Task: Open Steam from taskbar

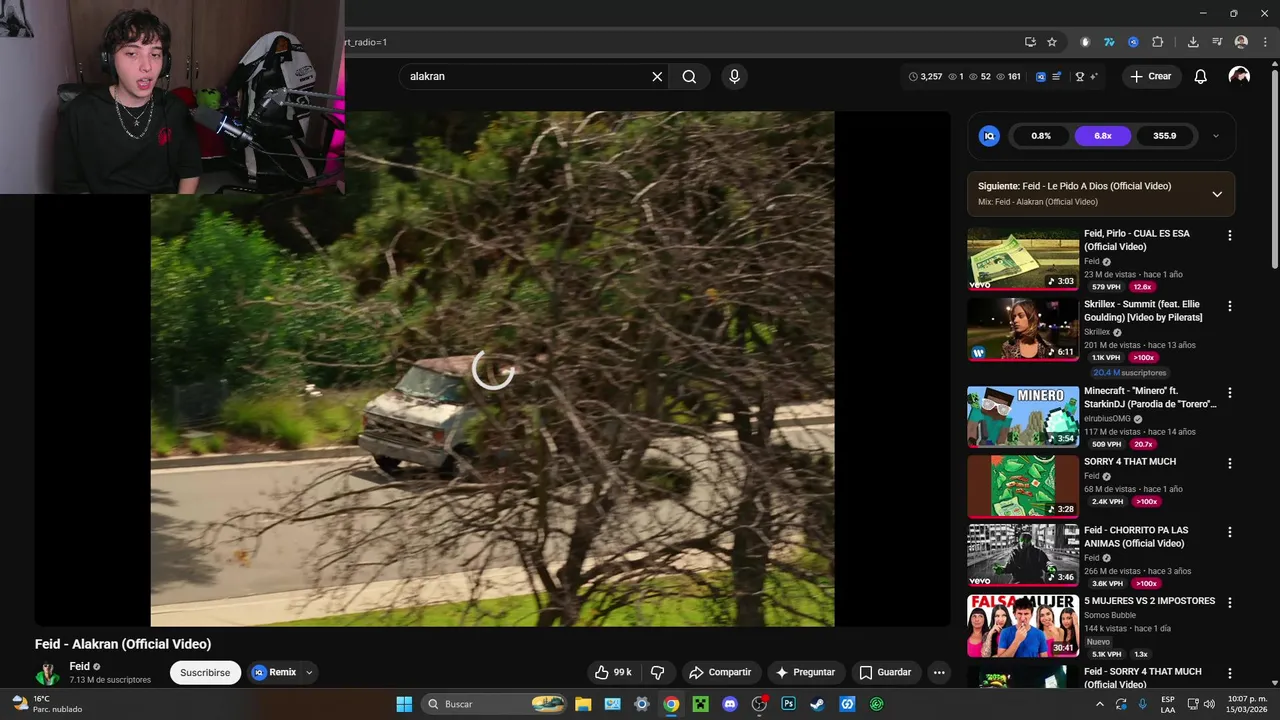Action: [817, 704]
